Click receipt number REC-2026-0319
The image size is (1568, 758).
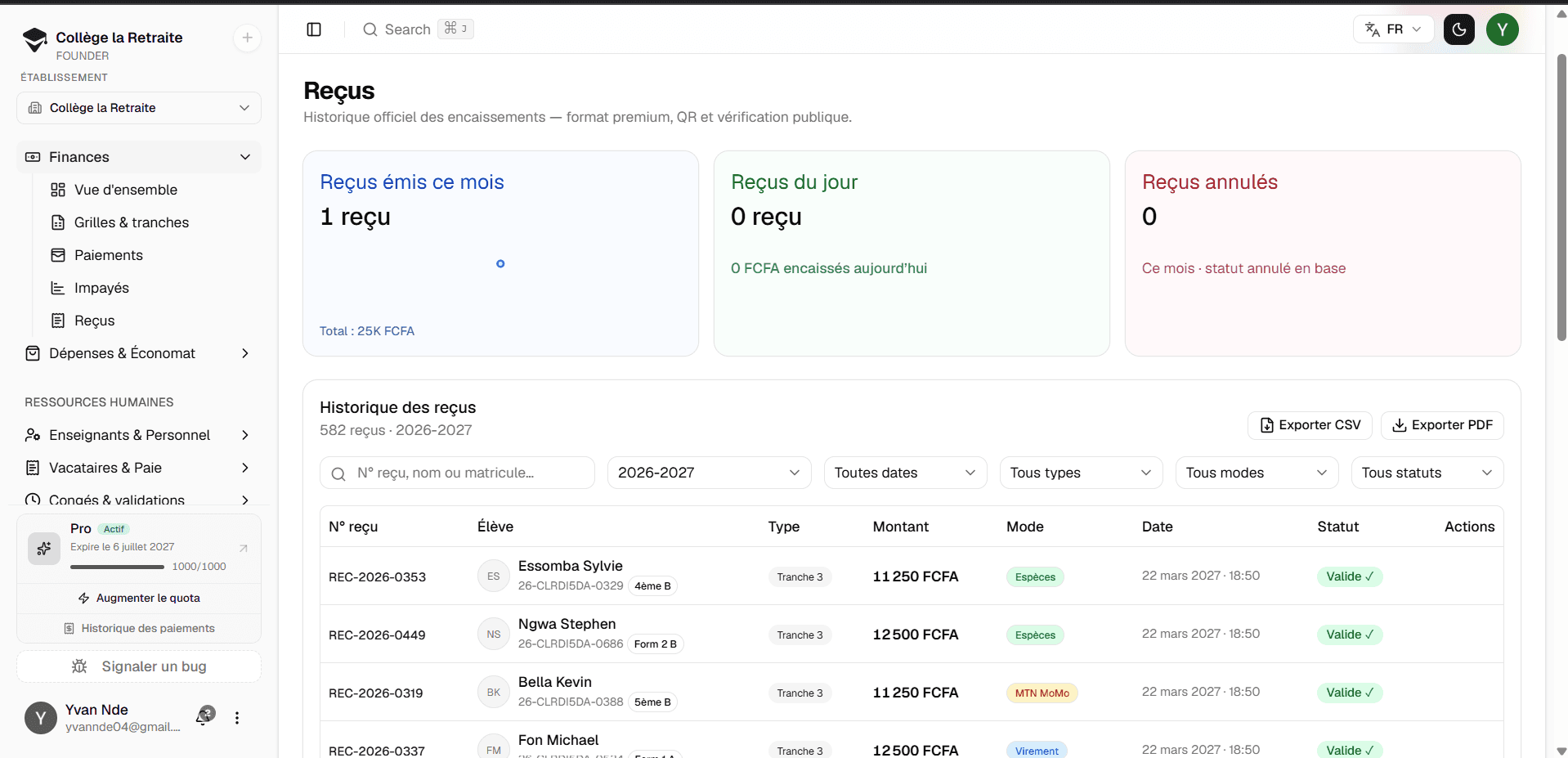pyautogui.click(x=376, y=693)
